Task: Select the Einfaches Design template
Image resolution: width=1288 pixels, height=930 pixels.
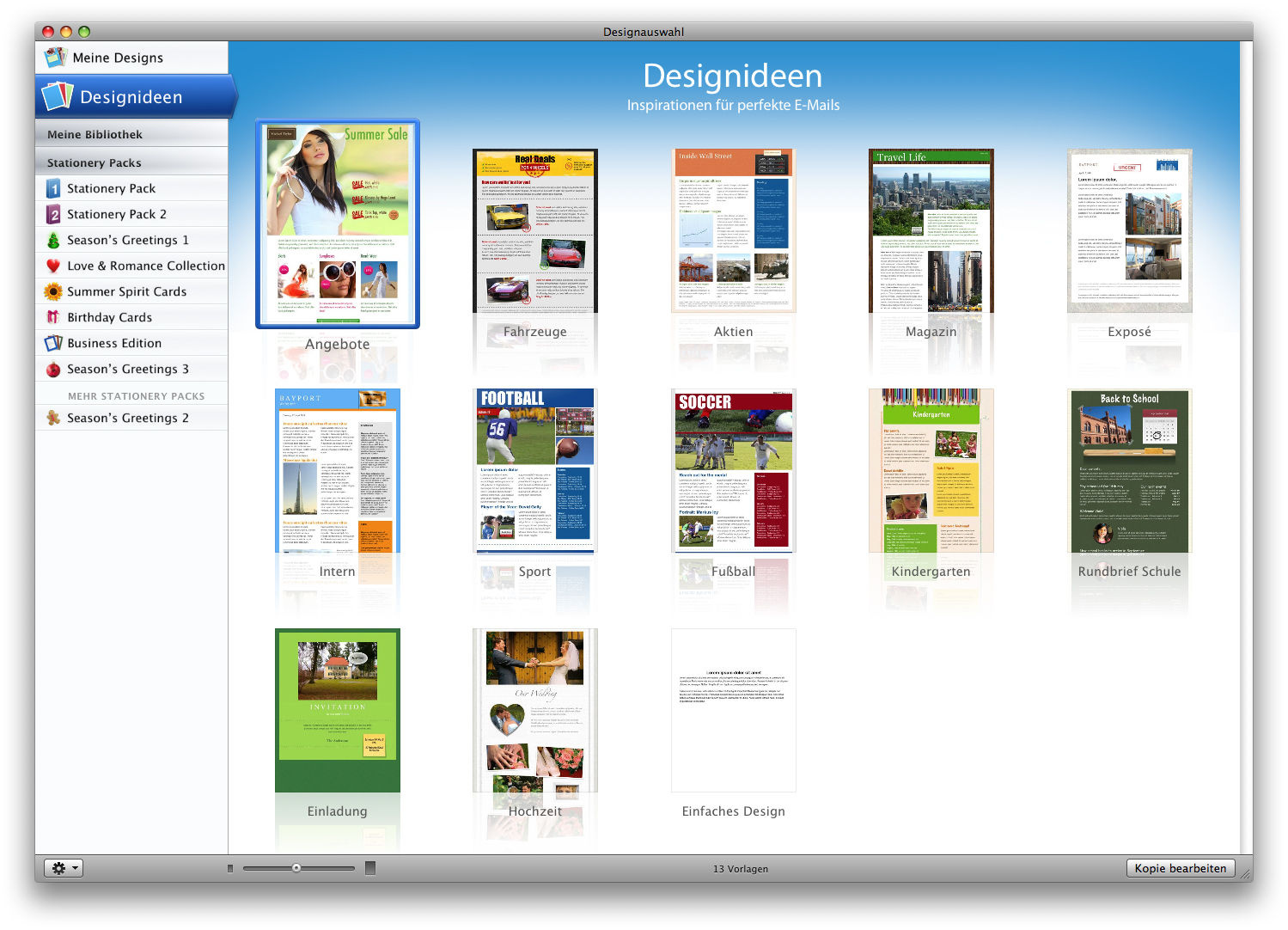Action: [734, 711]
